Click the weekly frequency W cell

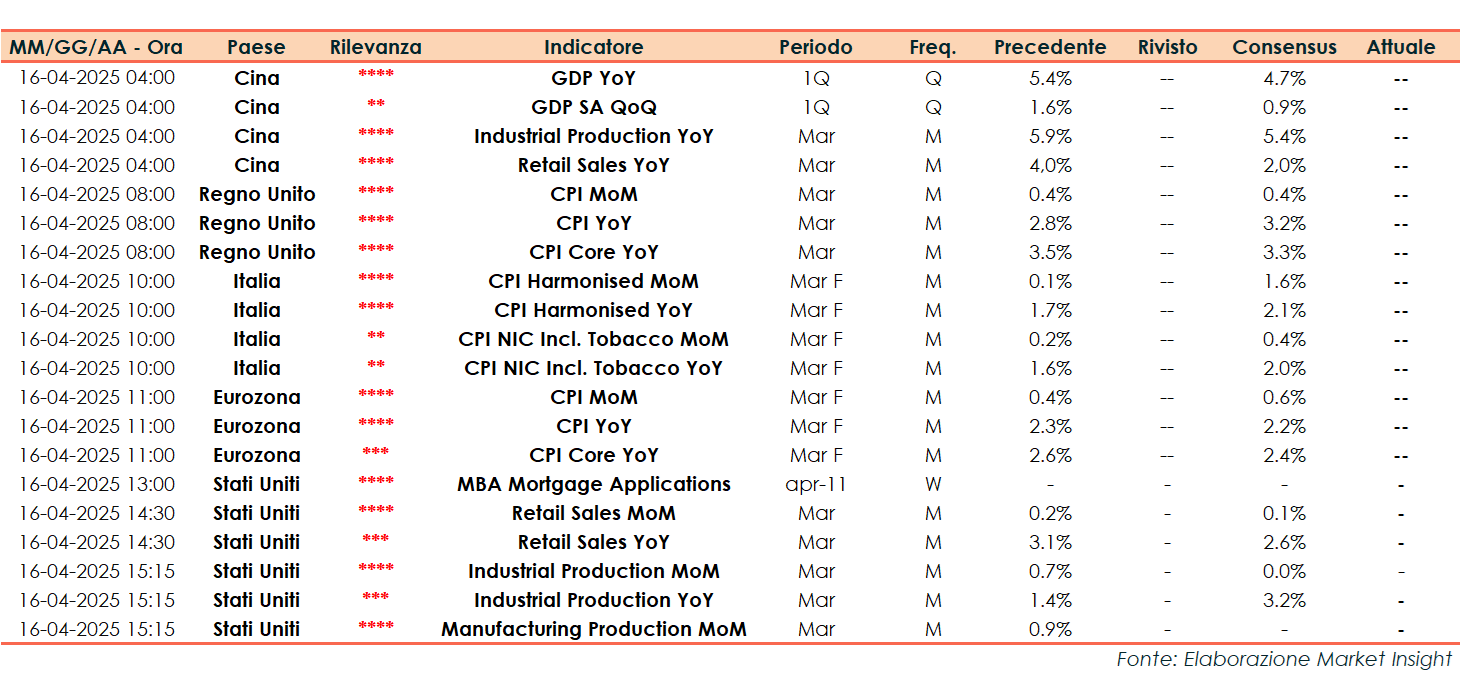pyautogui.click(x=932, y=484)
